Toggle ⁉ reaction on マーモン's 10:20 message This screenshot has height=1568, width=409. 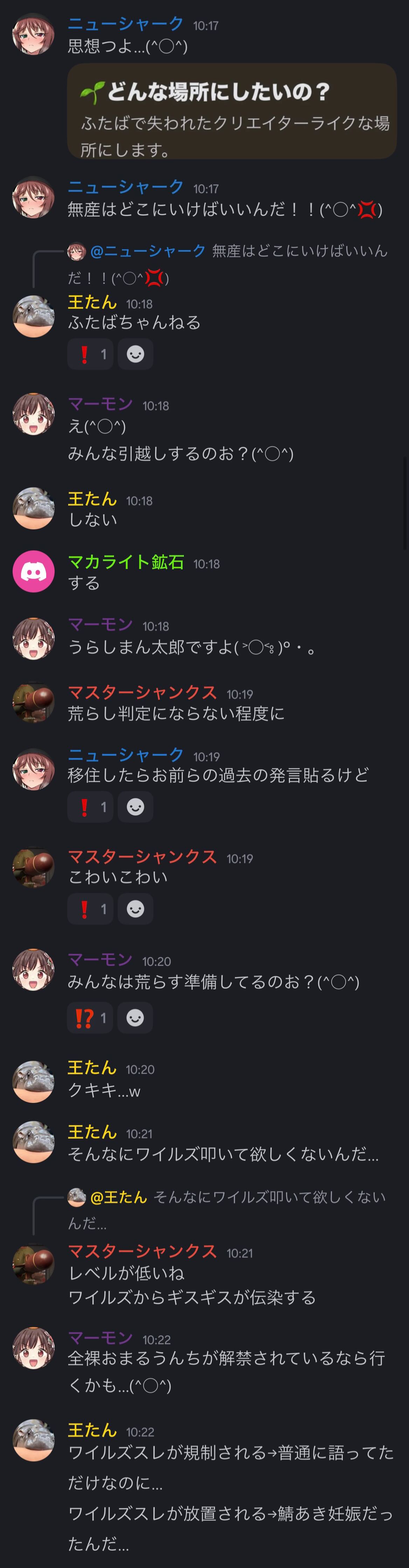pos(91,1017)
